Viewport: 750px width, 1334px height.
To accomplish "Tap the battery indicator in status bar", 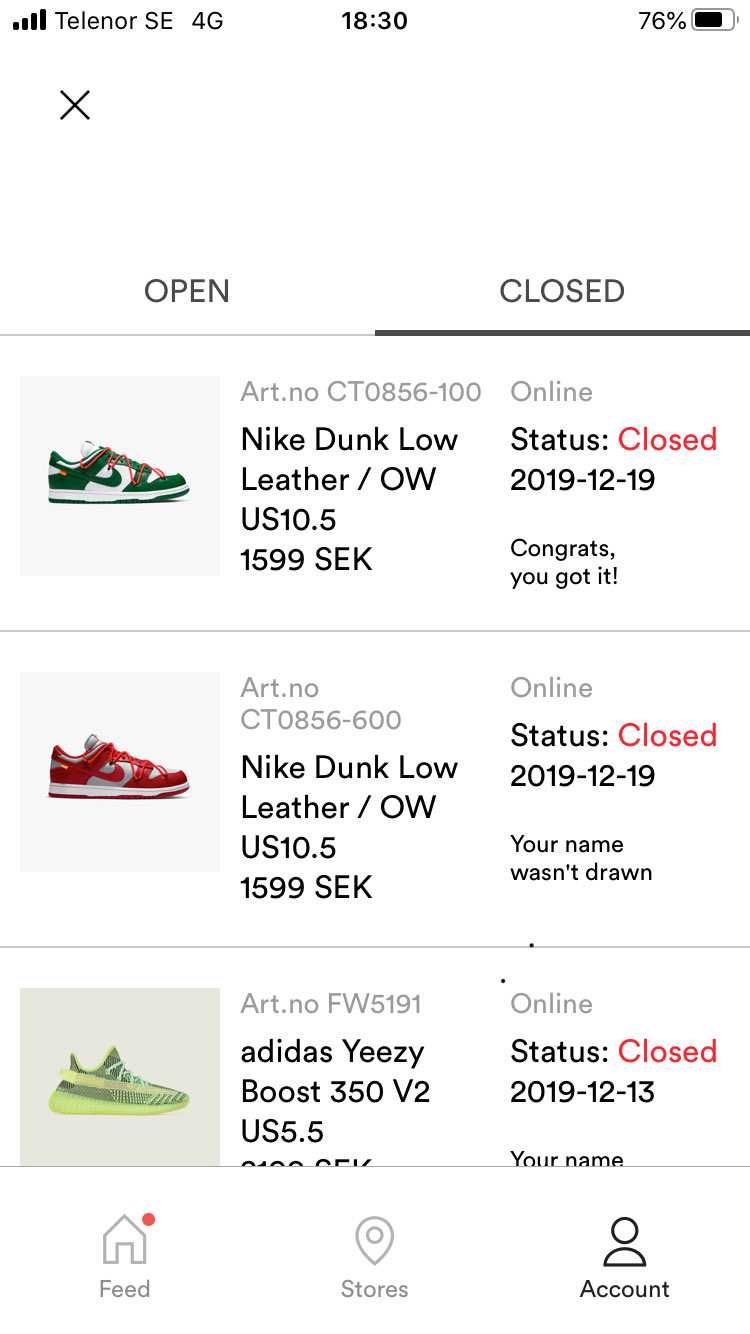I will 714,20.
